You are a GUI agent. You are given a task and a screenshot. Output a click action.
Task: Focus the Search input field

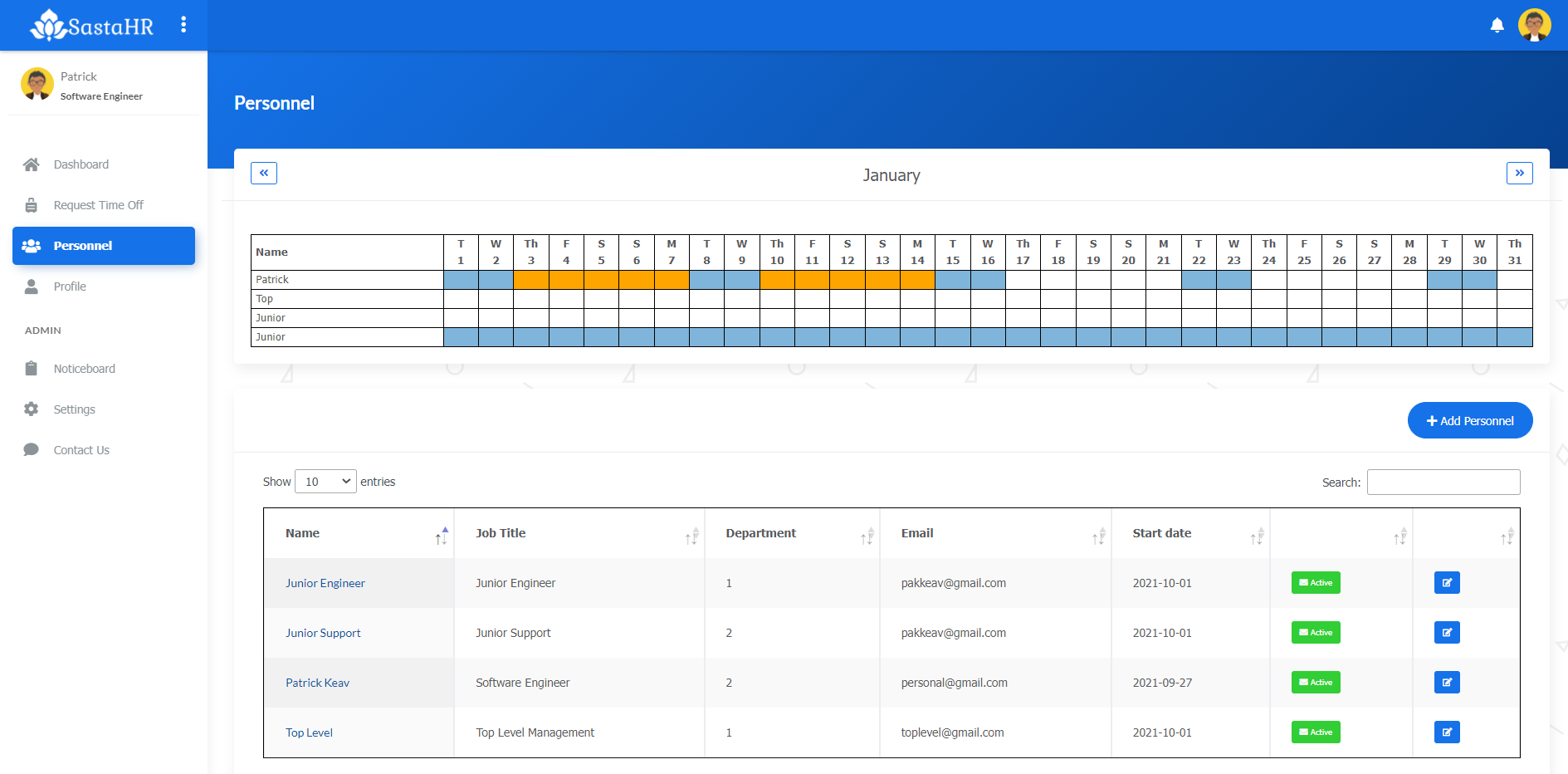(x=1443, y=483)
